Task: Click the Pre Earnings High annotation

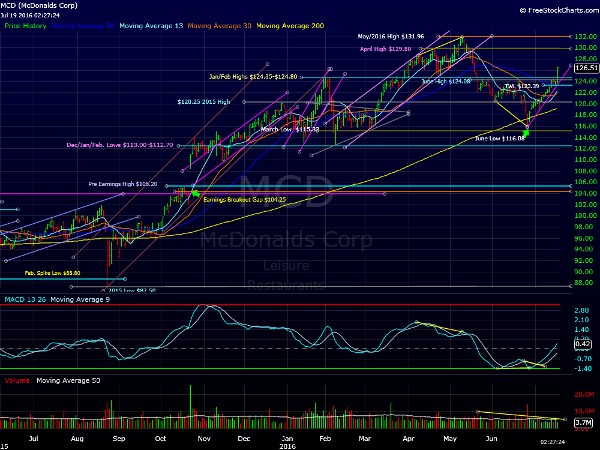Action: [x=123, y=184]
